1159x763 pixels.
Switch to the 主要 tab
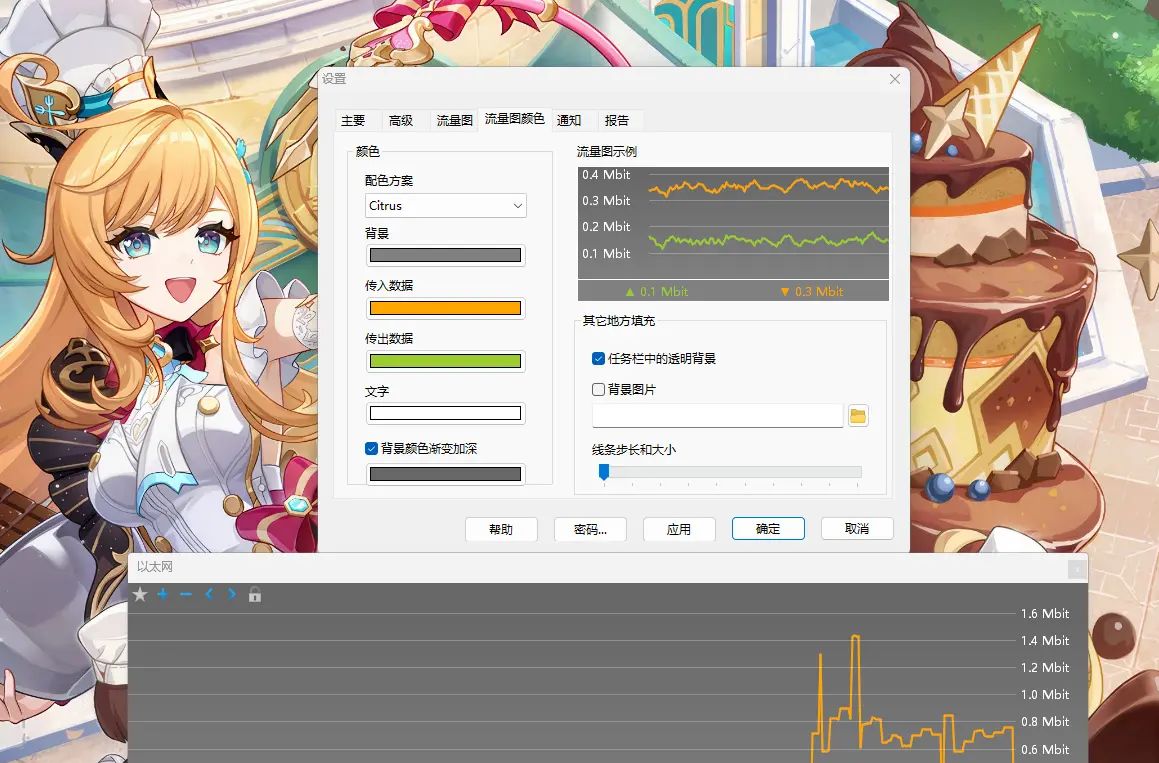(353, 121)
